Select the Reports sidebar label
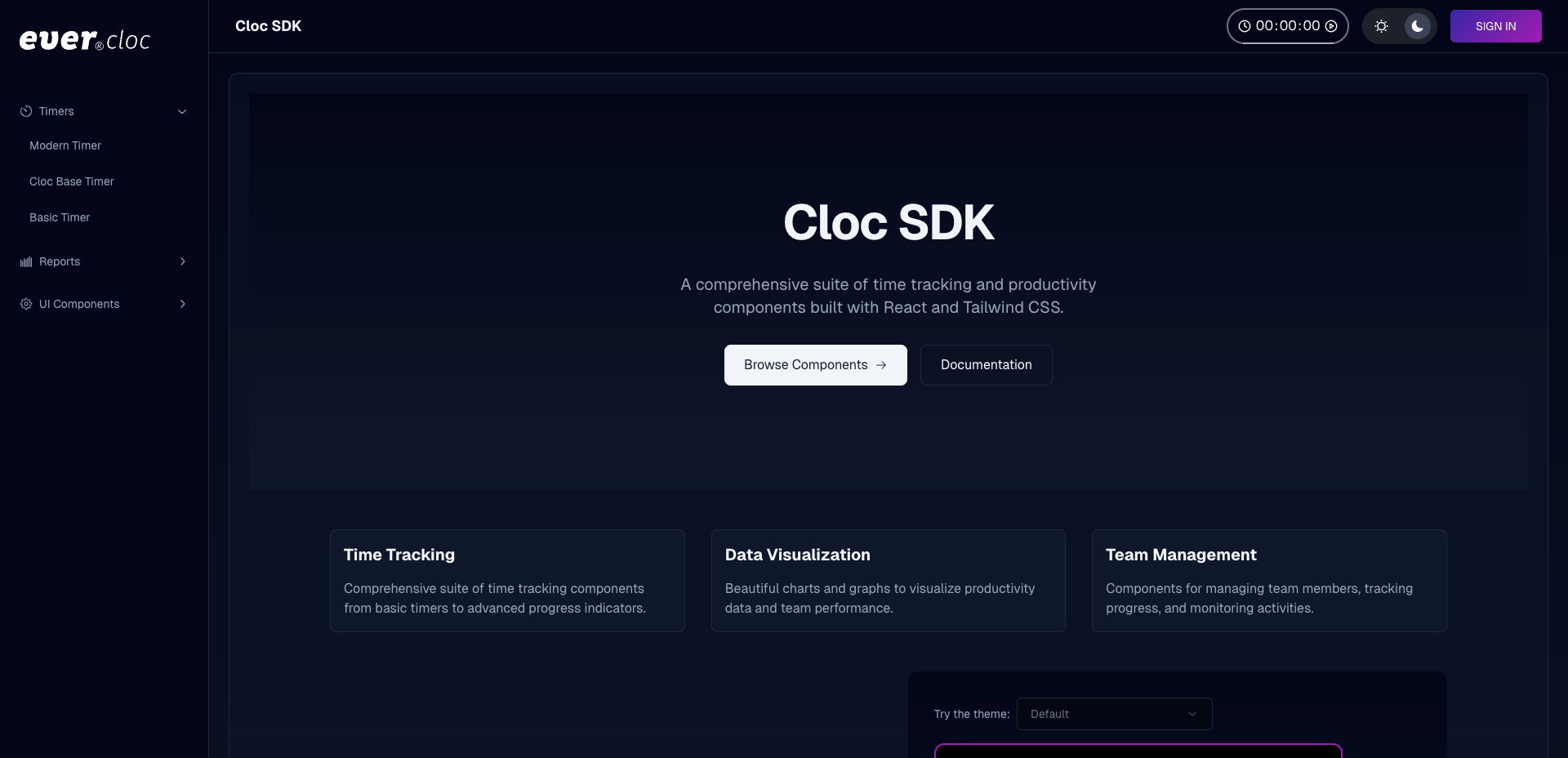 60,261
